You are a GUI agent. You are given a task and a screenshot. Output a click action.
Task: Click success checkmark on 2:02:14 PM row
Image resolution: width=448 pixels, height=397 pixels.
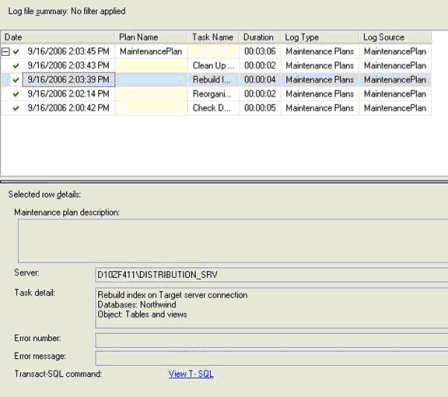tap(16, 94)
